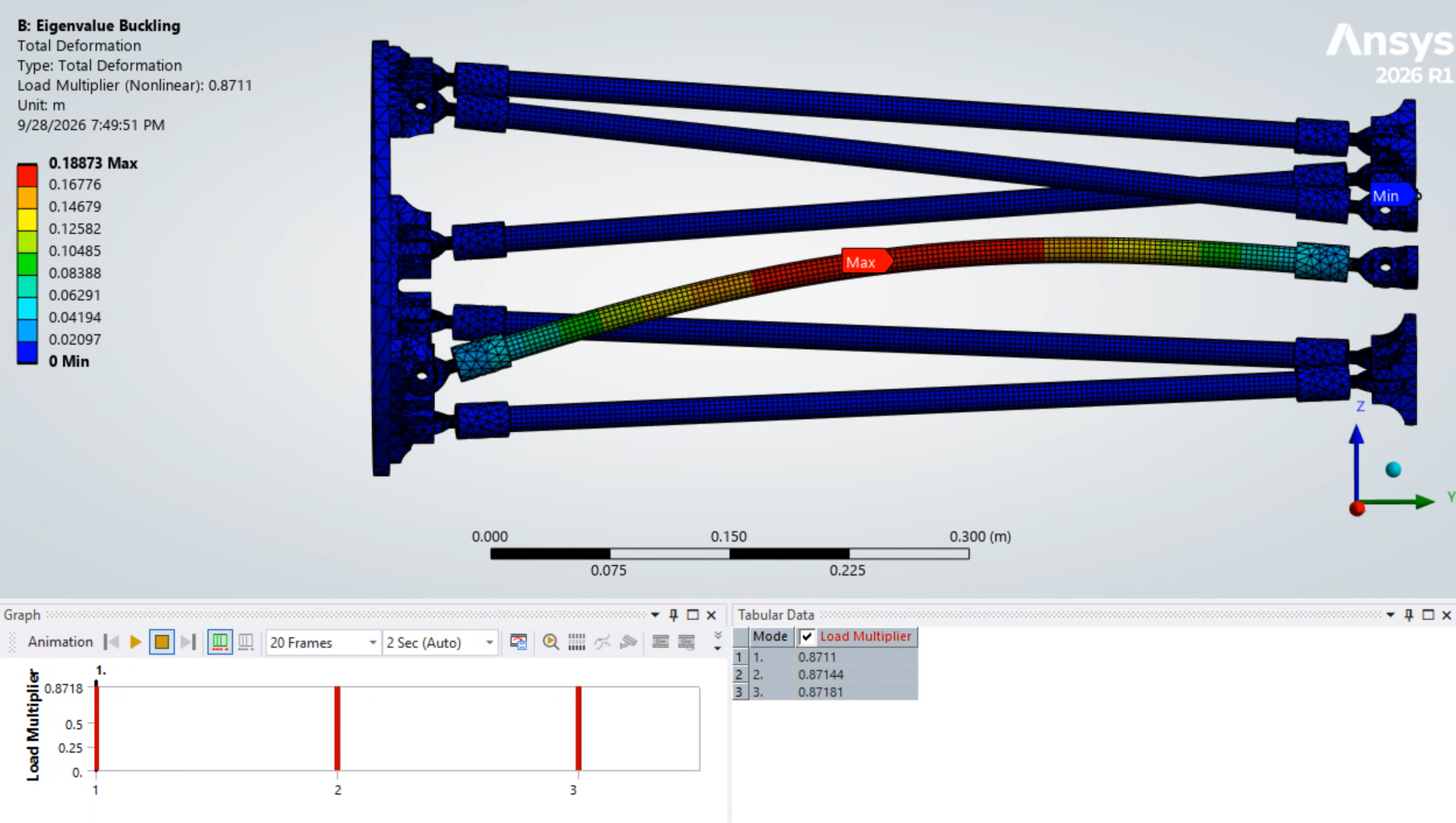Select load multiplier value 0.8711 in table
Screen dimensions: 1456x823
pyautogui.click(x=817, y=657)
